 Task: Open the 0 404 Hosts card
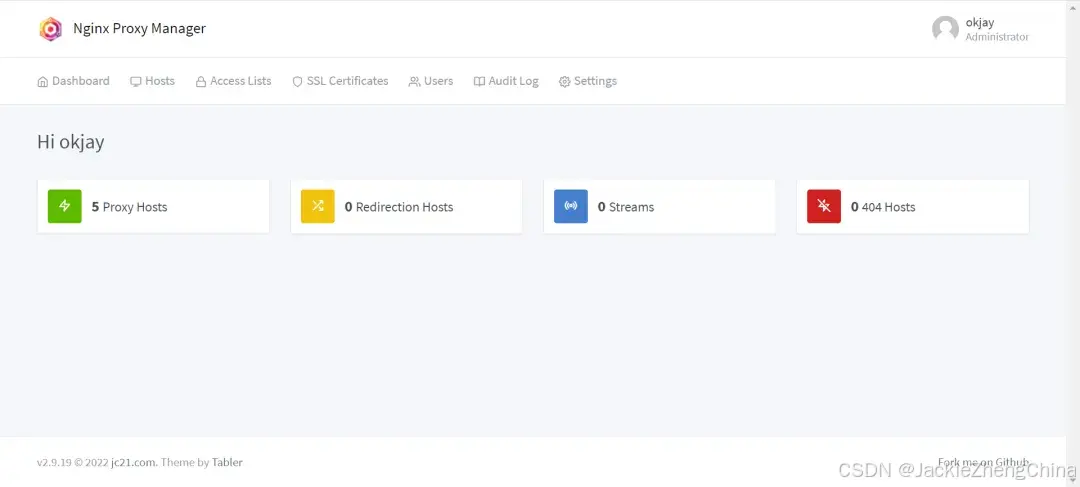tap(913, 207)
